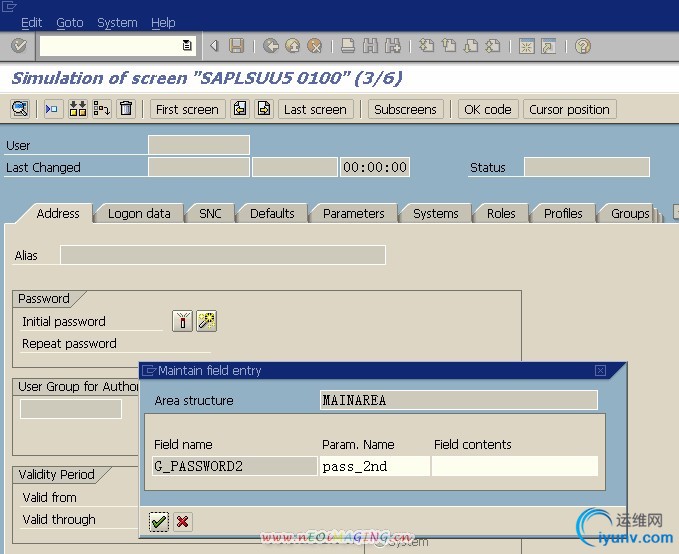679x554 pixels.
Task: Click the collapse arrow left of Save icon
Action: 214,45
